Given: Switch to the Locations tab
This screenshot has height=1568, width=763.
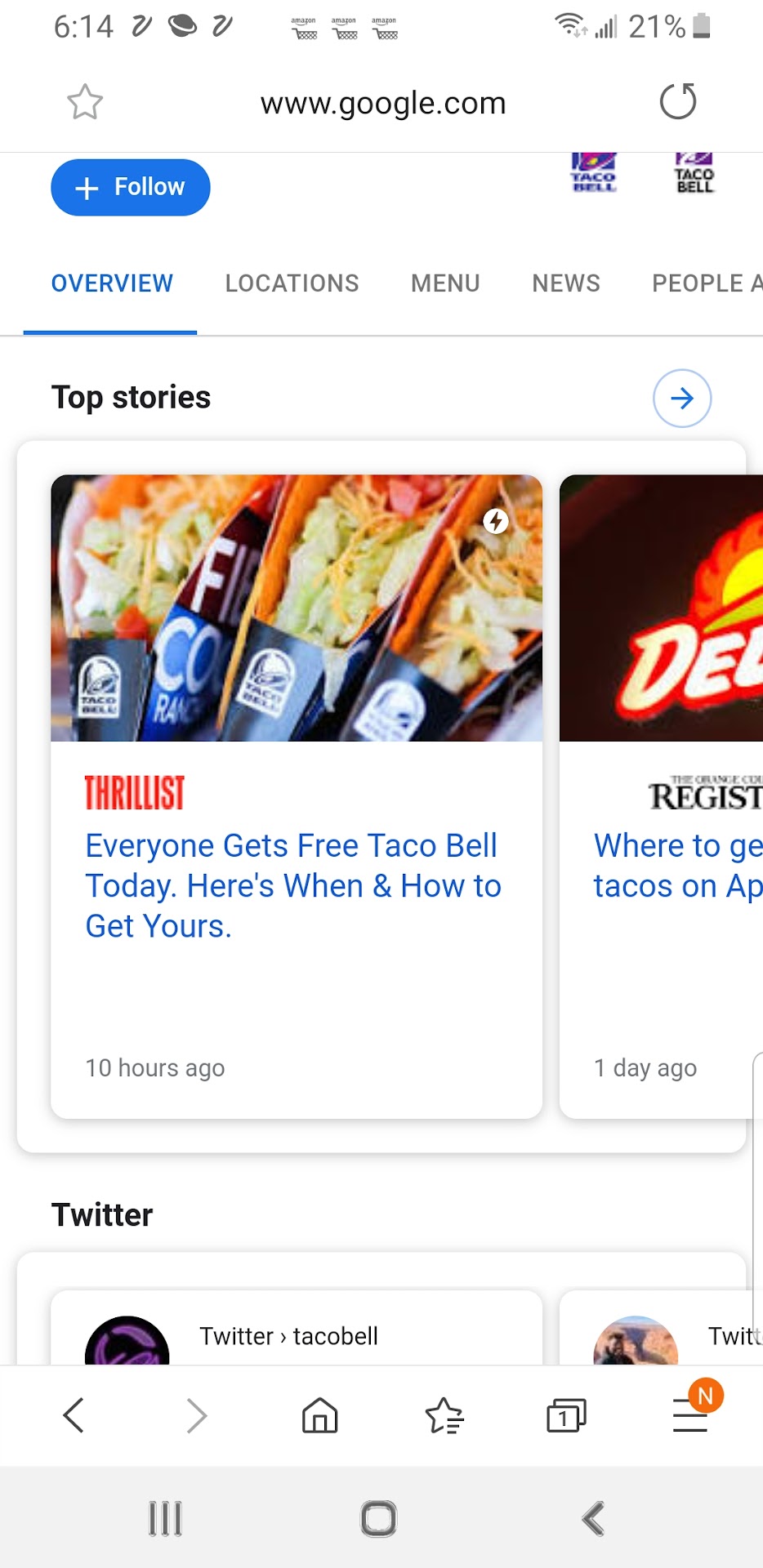Looking at the screenshot, I should click(292, 283).
